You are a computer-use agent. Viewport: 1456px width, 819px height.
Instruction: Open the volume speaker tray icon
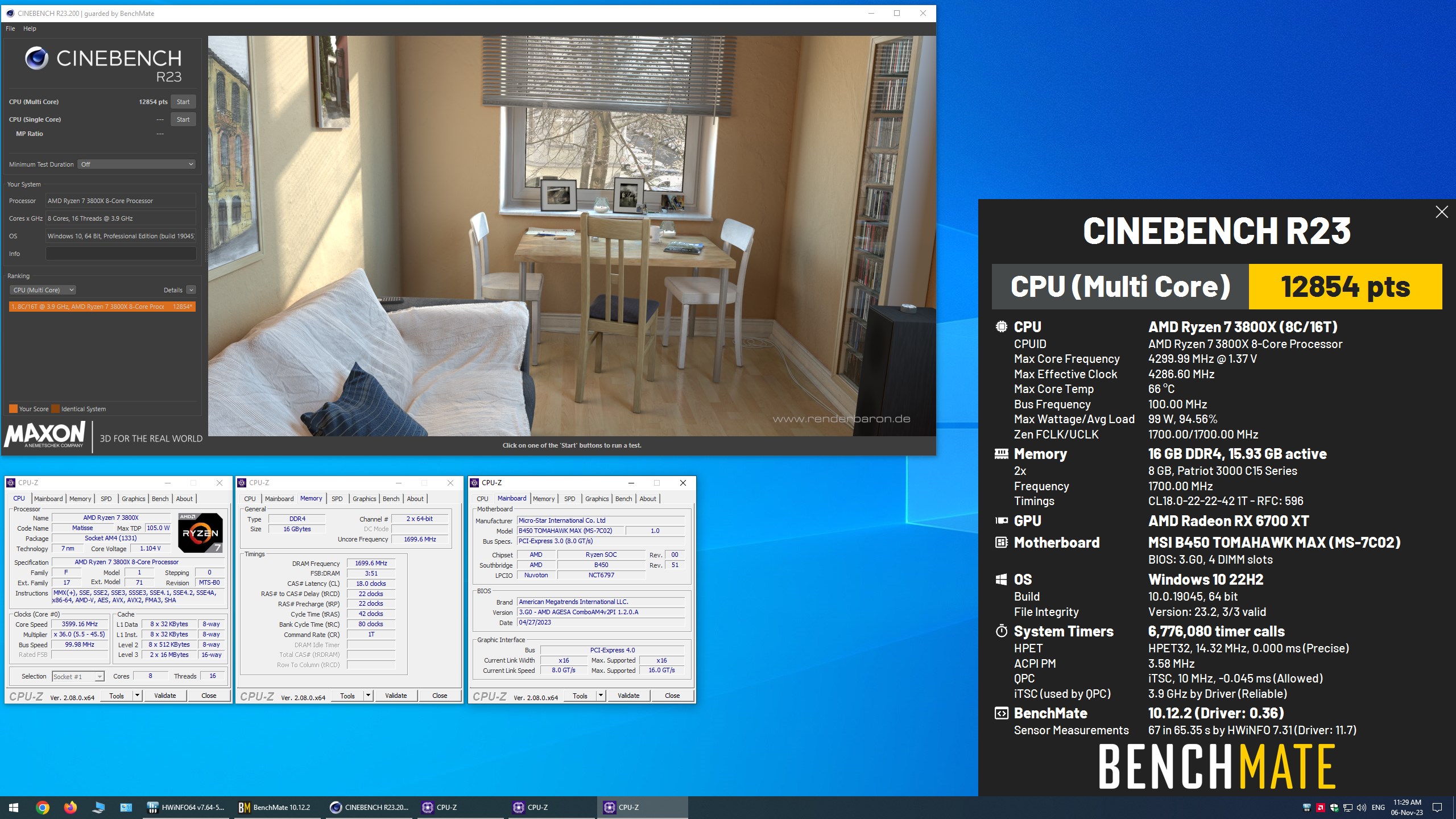[1361, 808]
